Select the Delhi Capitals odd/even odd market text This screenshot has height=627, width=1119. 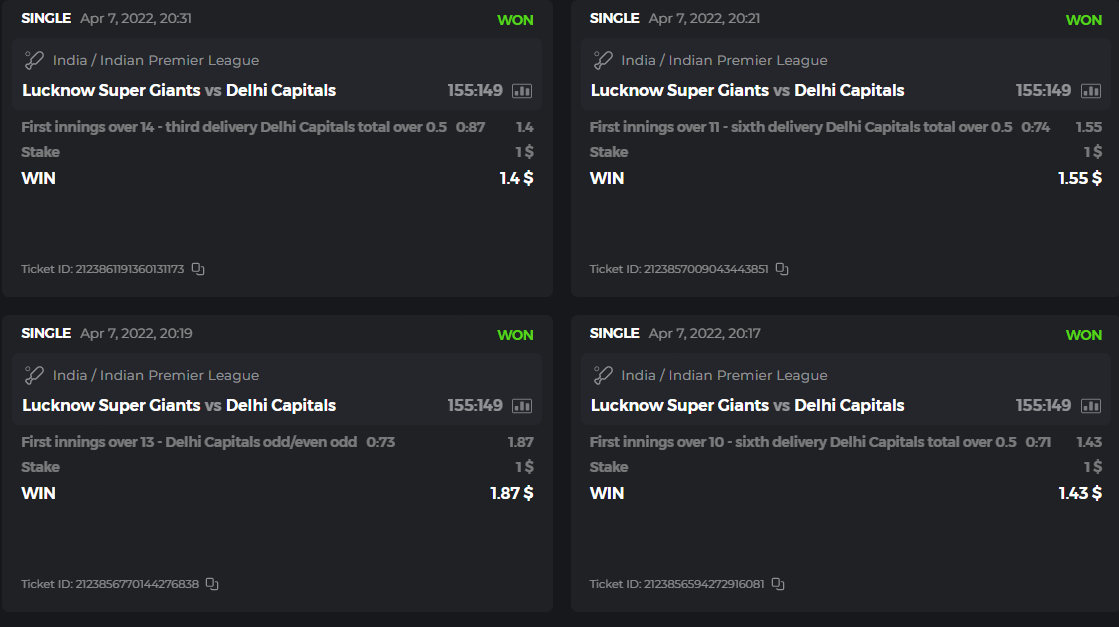[x=189, y=442]
